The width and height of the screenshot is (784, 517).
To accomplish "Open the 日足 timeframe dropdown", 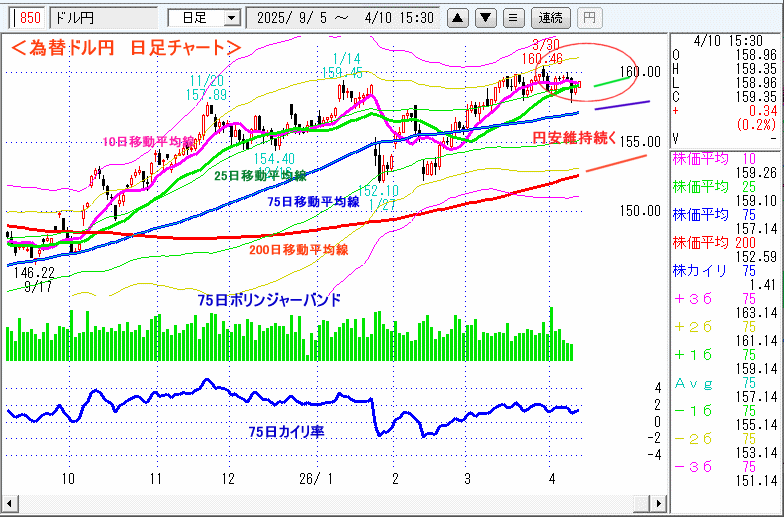I will [x=205, y=17].
